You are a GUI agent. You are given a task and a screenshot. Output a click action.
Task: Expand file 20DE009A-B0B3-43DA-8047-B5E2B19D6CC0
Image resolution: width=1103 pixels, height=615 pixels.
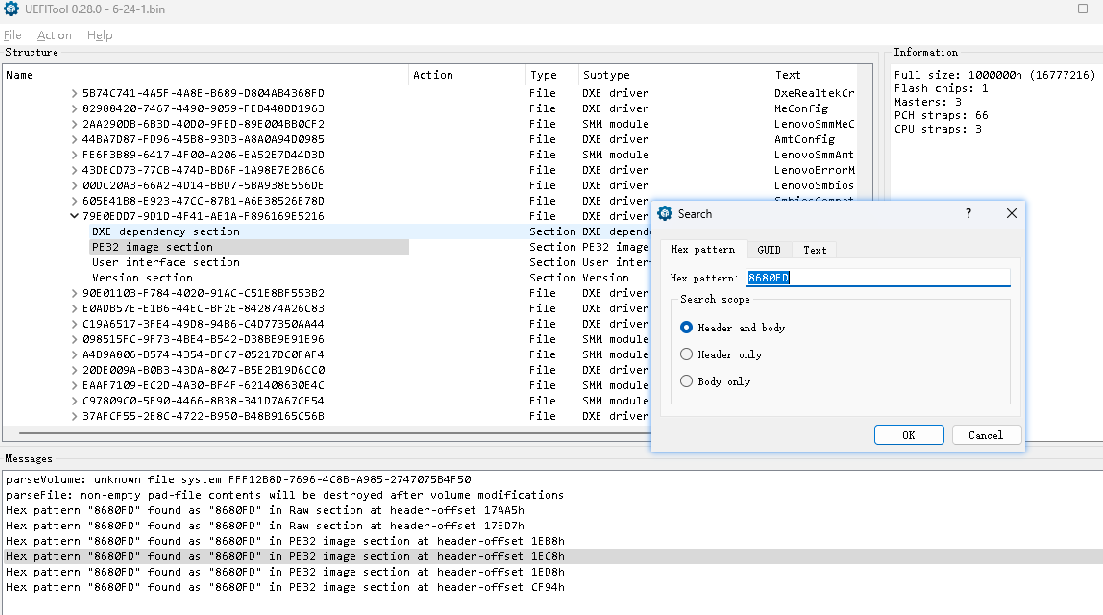75,370
